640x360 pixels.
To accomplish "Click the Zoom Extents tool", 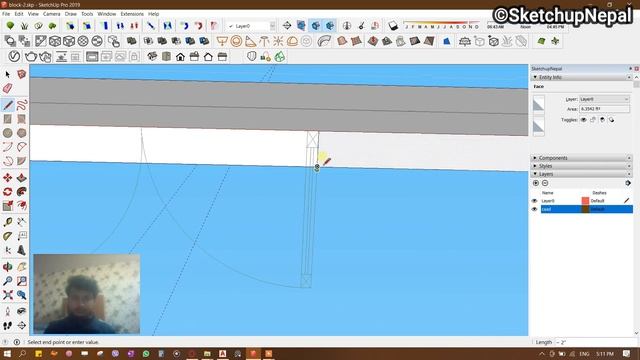I will (x=7, y=295).
